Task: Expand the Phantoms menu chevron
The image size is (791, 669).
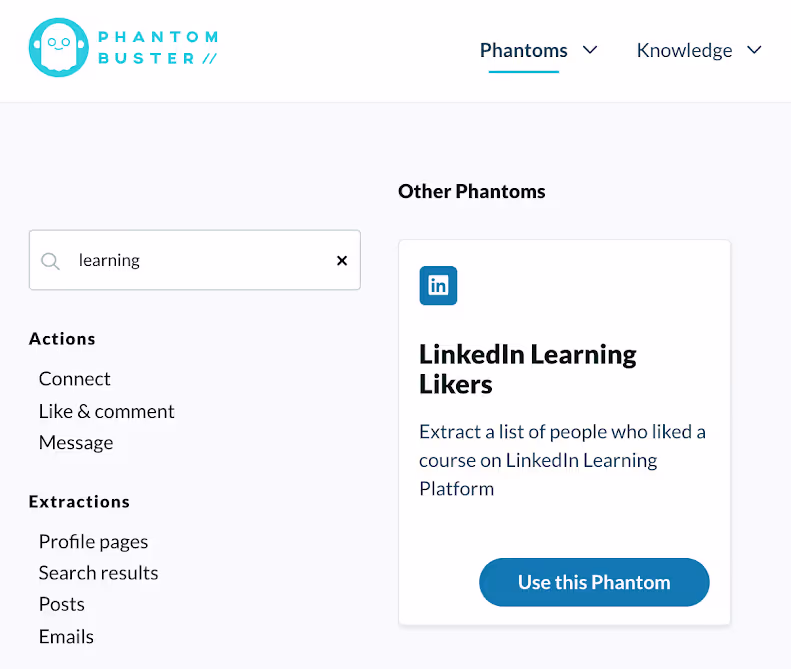Action: (x=590, y=50)
